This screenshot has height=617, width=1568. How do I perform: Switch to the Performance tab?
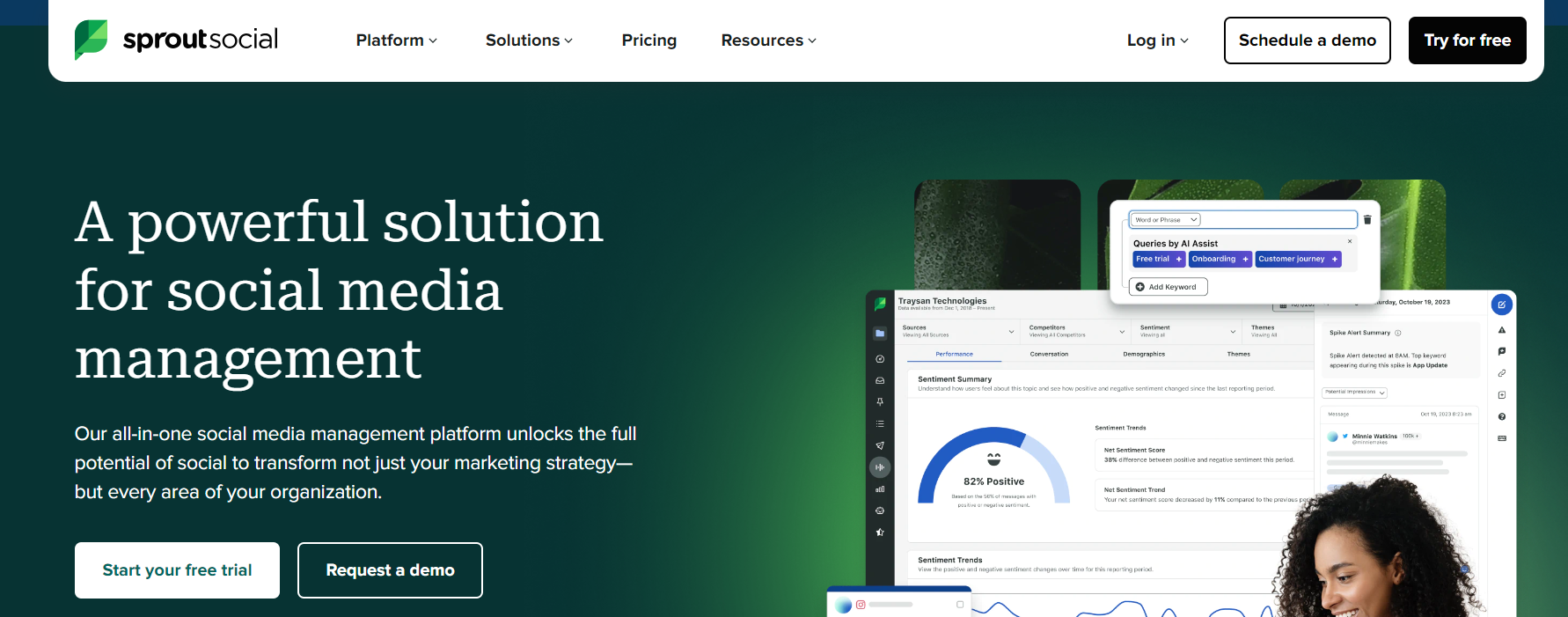coord(954,354)
